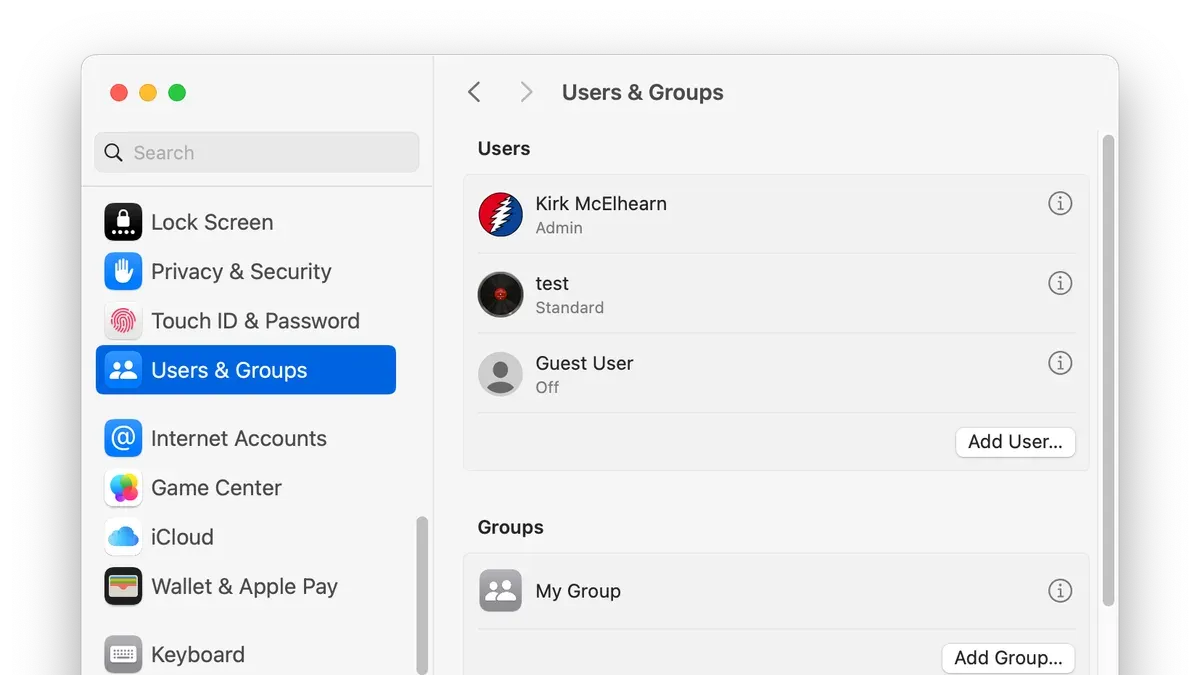Click the search magnifier icon
The image size is (1200, 675).
[x=114, y=153]
